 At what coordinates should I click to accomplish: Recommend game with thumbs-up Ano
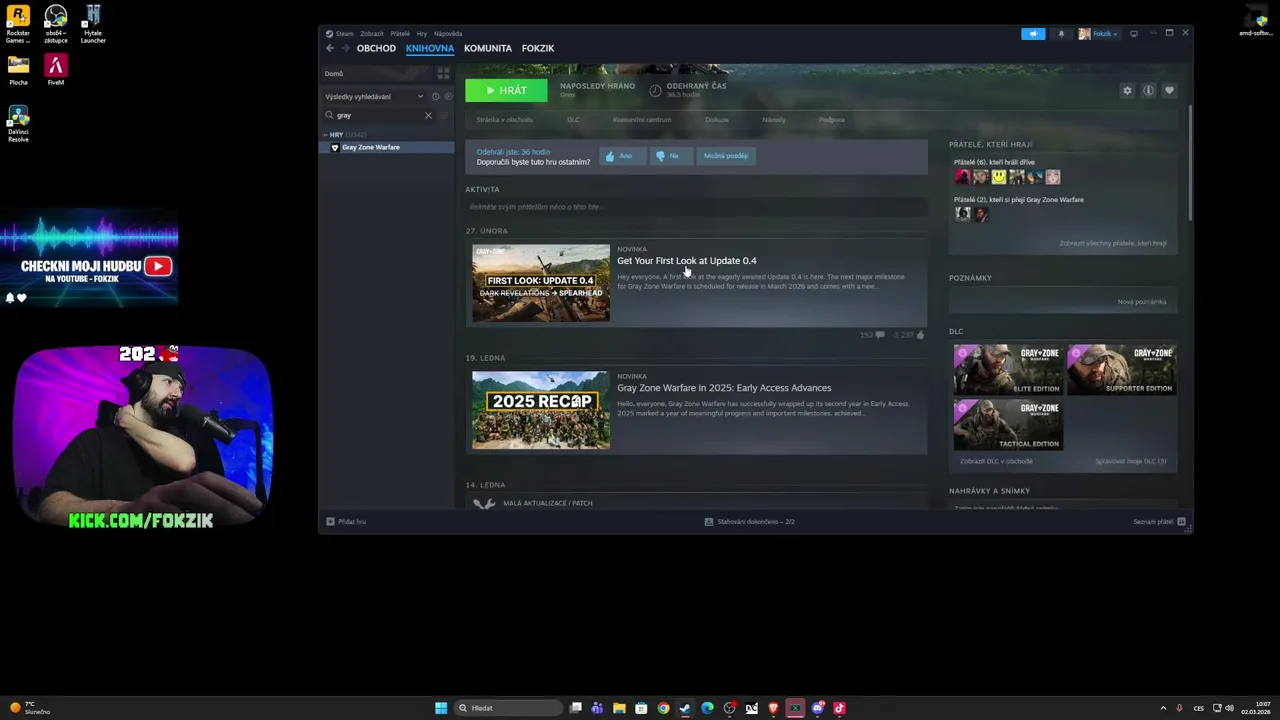[620, 156]
